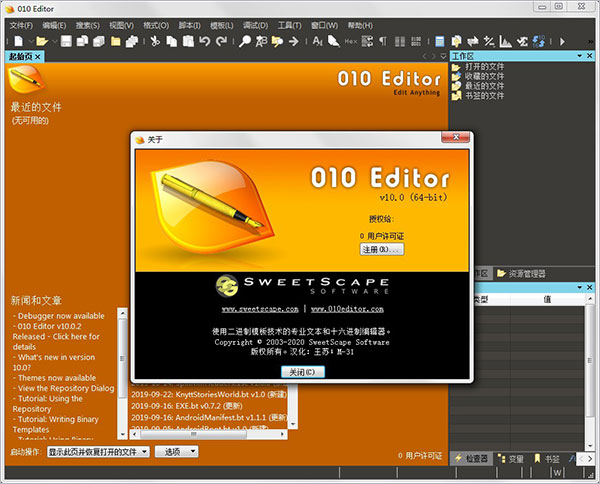The width and height of the screenshot is (600, 484).
Task: Expand the New file dropdown arrow
Action: 30,41
